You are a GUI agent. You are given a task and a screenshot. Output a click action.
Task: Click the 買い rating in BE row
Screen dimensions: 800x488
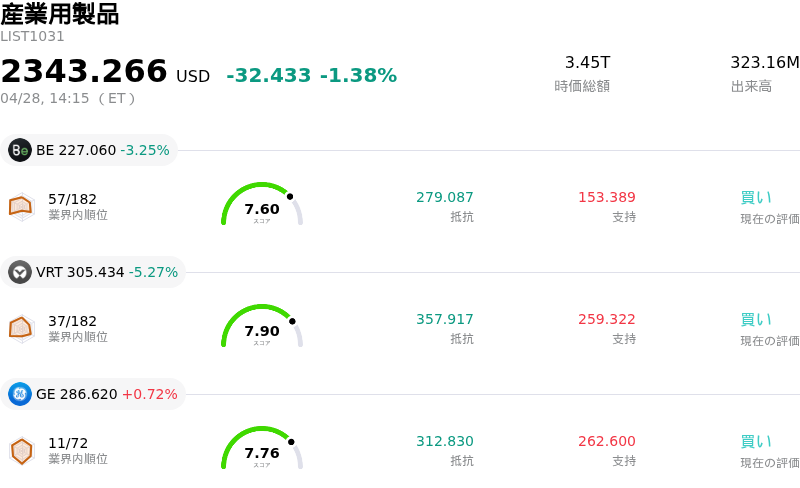(x=756, y=198)
